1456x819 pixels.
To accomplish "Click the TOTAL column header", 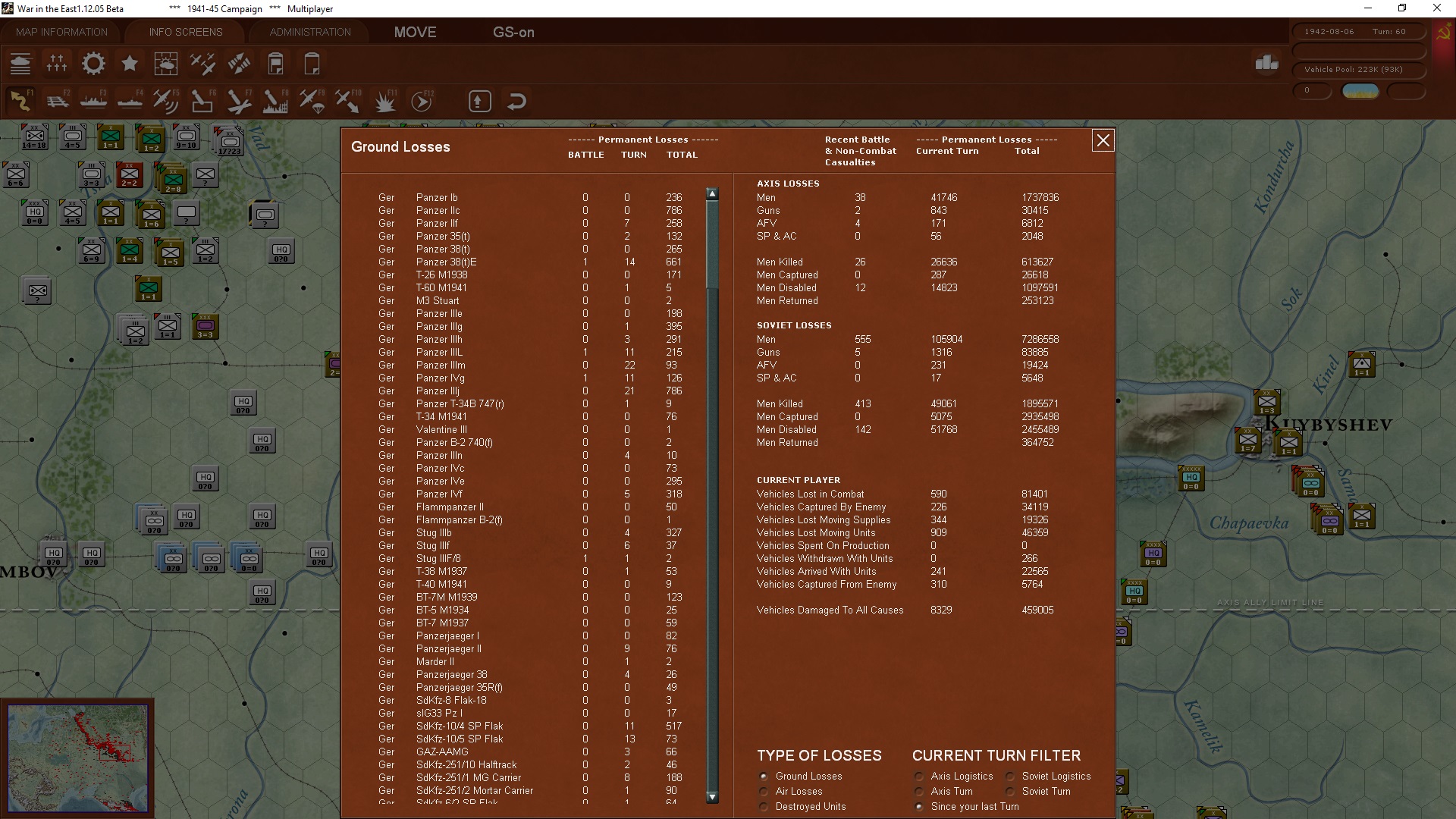I will coord(682,155).
